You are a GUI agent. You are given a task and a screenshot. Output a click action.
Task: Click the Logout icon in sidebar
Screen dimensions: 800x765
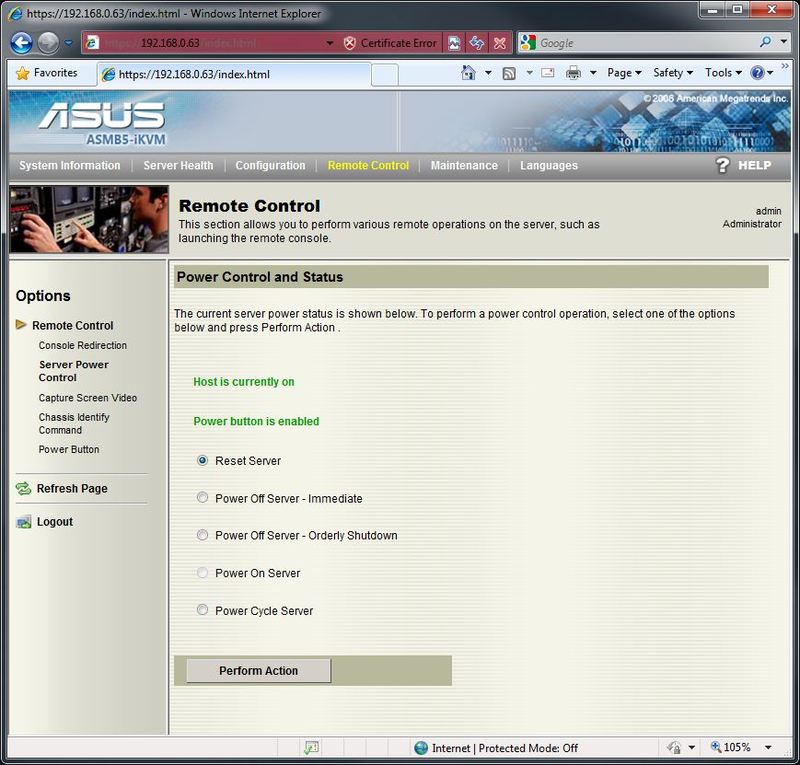pos(23,522)
